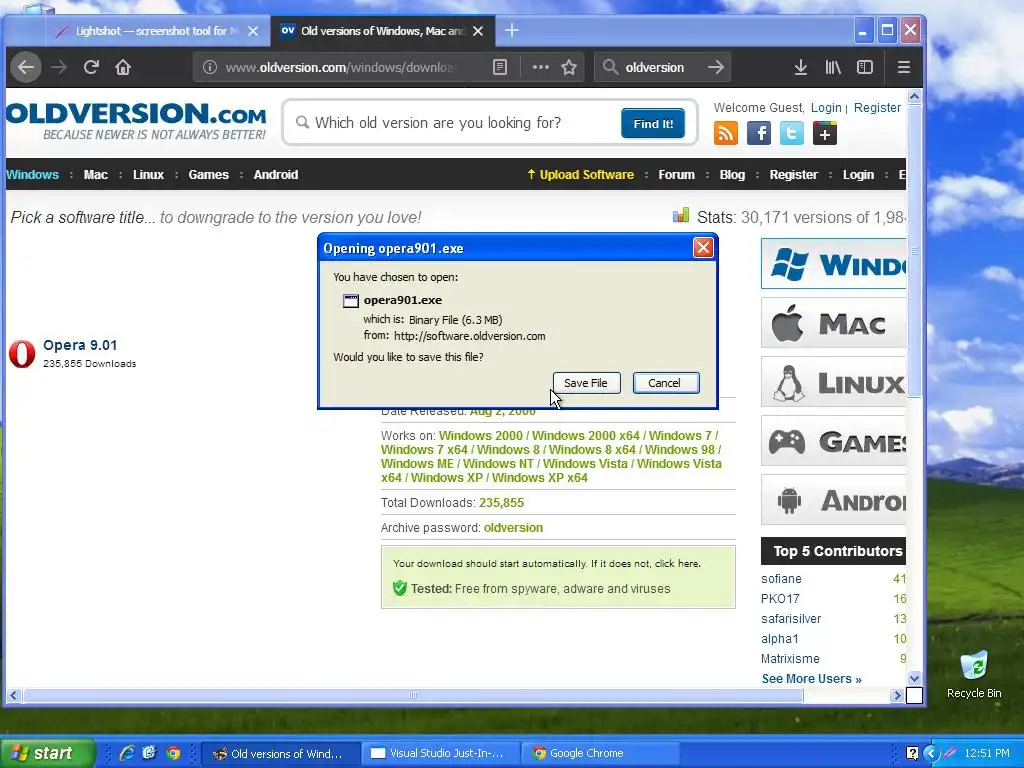Toggle reader view icon in address bar
Screen dimensions: 1024x768
coord(500,67)
